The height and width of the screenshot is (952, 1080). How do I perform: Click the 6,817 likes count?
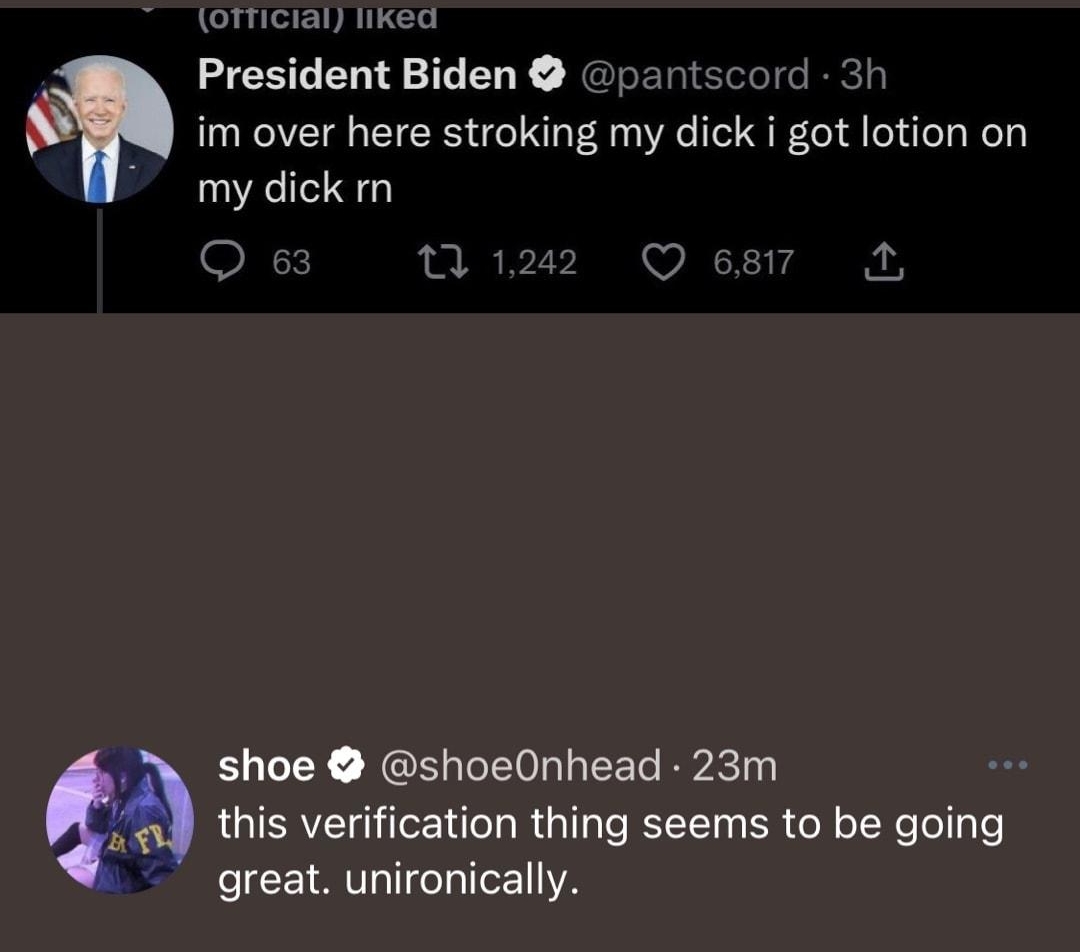[x=754, y=262]
